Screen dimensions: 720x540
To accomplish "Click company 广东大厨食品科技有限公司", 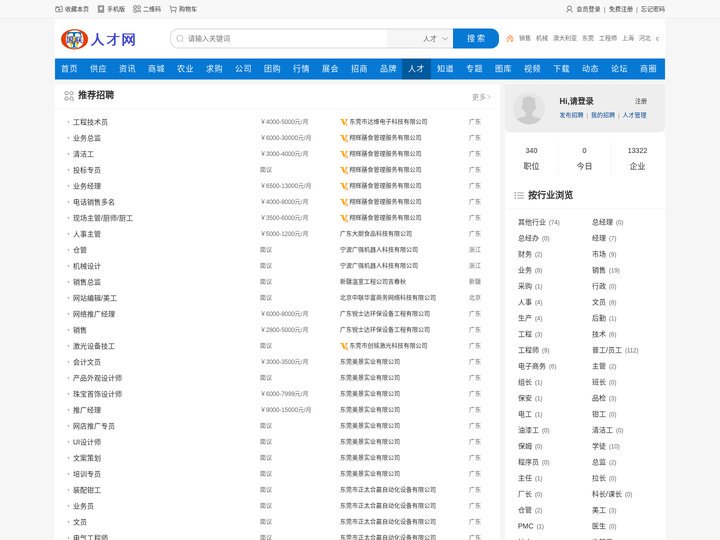I will coord(376,234).
